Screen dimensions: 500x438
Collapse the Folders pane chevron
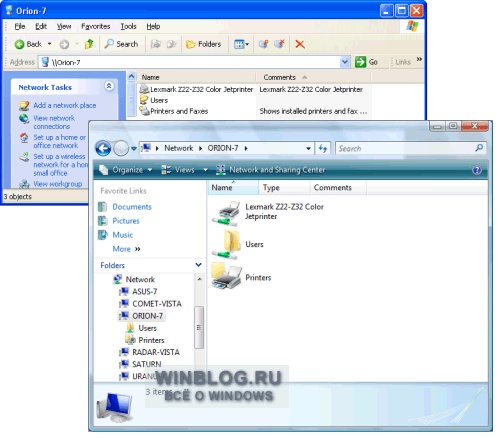point(198,265)
